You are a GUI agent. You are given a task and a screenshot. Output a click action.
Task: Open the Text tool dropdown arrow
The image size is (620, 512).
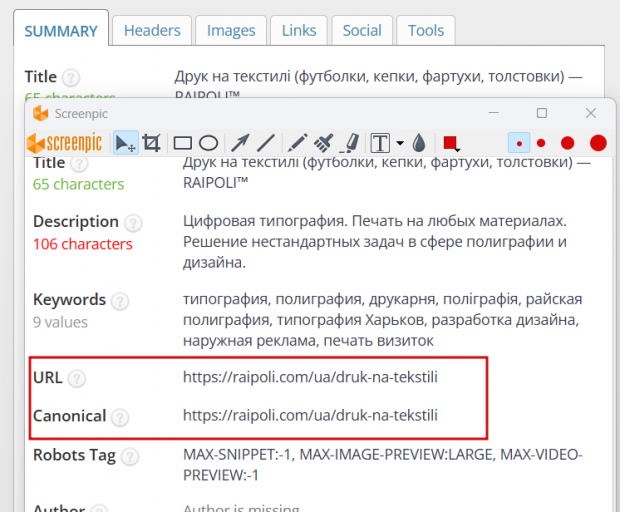[x=400, y=143]
